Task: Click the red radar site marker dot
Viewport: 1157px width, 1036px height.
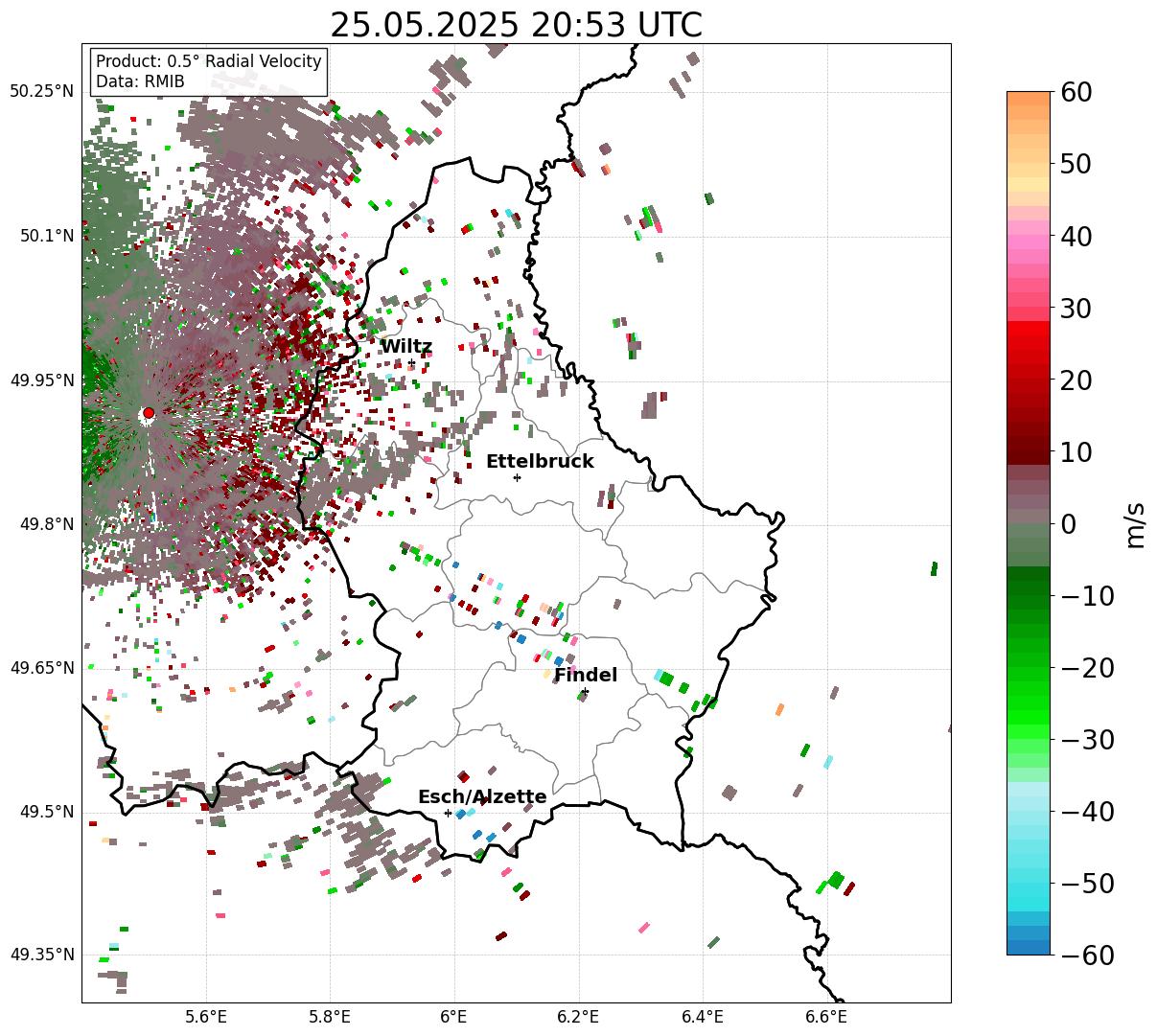Action: pos(149,413)
